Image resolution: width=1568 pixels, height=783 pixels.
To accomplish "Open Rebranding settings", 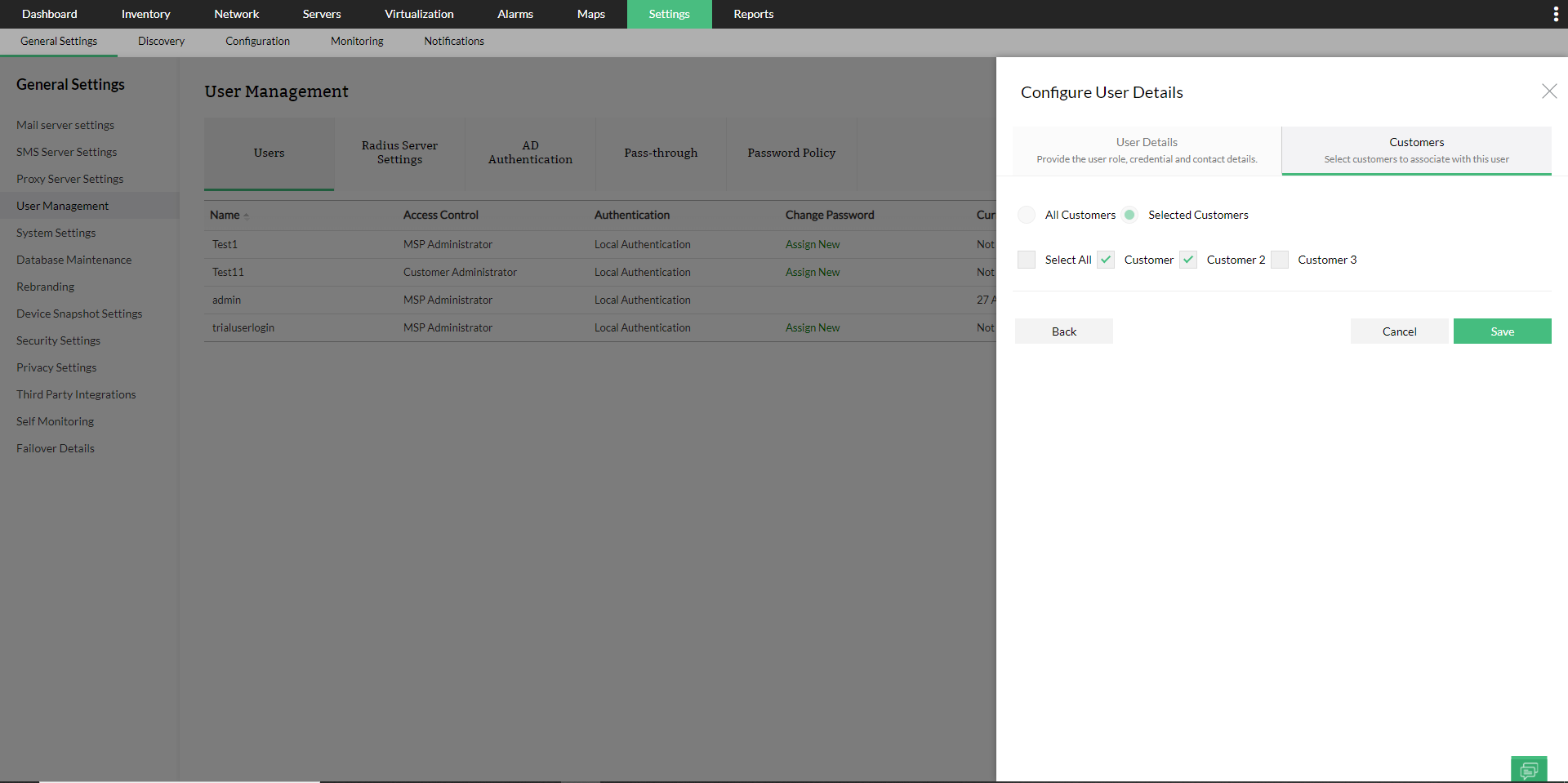I will coord(45,287).
